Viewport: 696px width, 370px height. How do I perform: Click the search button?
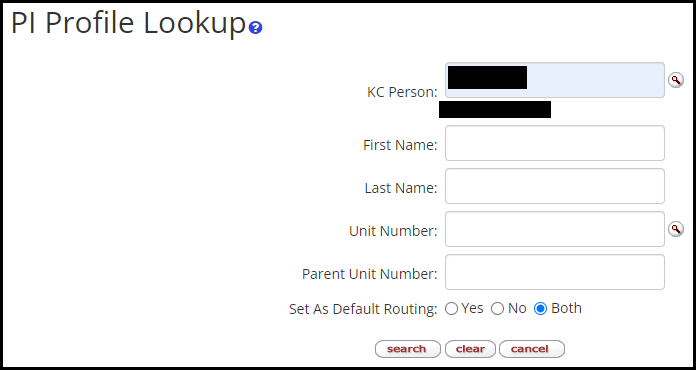coord(407,349)
